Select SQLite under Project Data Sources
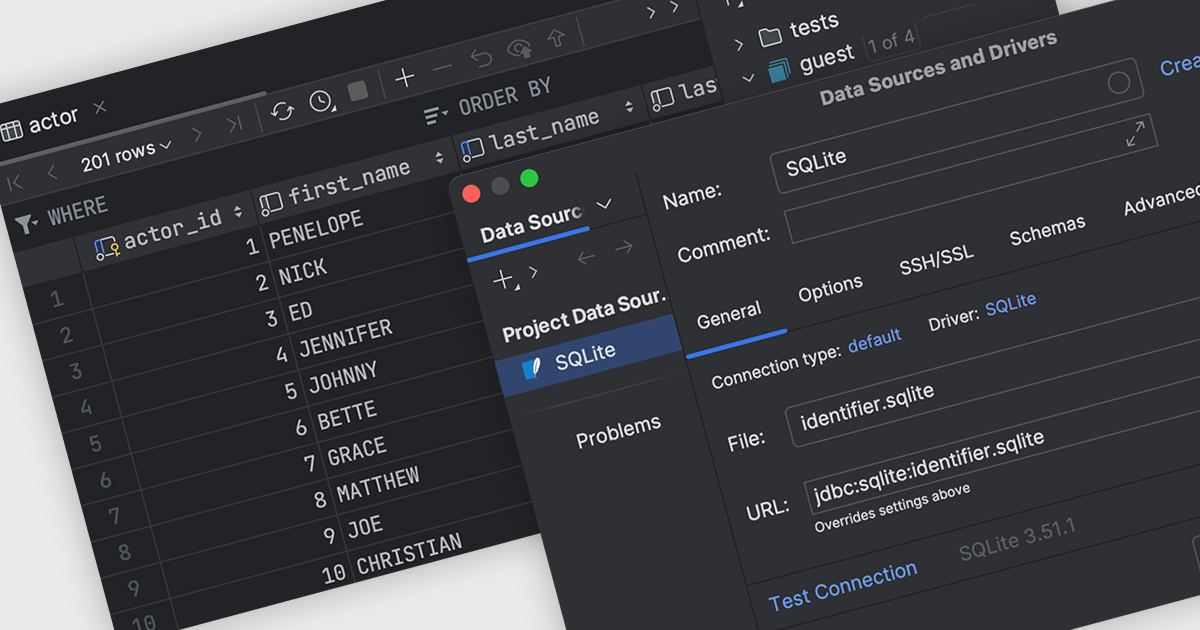The width and height of the screenshot is (1200, 630). [x=590, y=356]
